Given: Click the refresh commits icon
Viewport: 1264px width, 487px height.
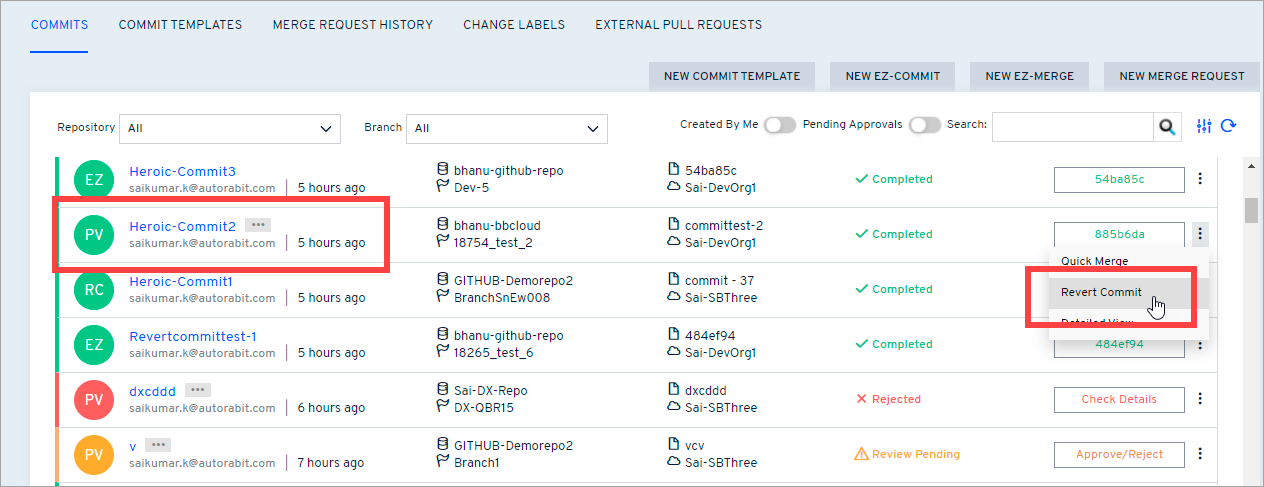Looking at the screenshot, I should point(1228,126).
